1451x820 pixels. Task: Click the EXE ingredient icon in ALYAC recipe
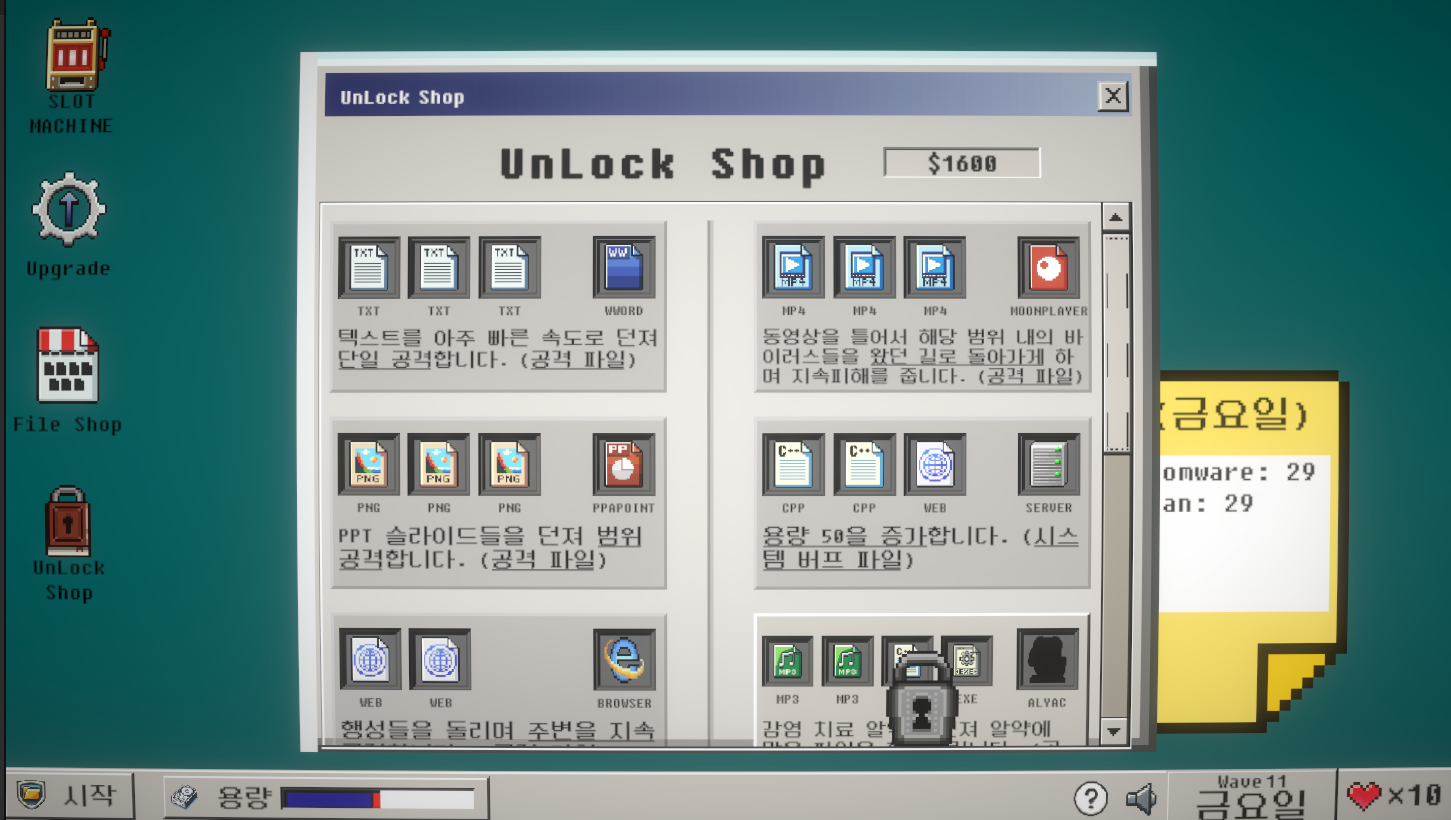coord(967,661)
